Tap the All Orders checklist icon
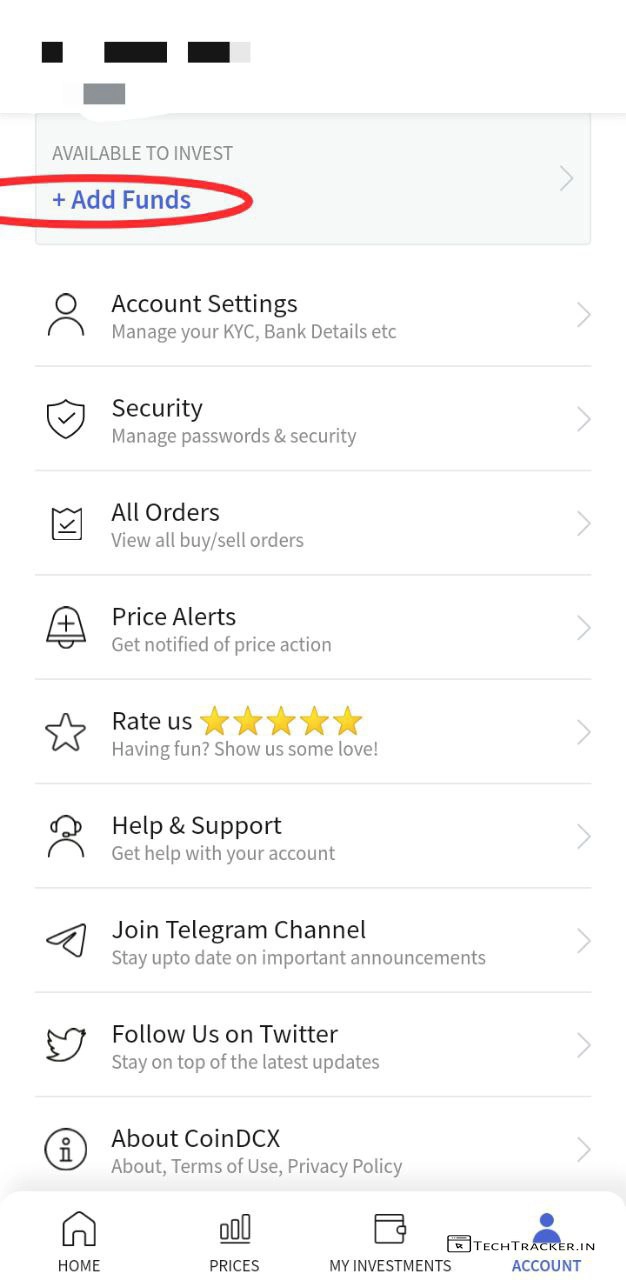 [x=66, y=524]
